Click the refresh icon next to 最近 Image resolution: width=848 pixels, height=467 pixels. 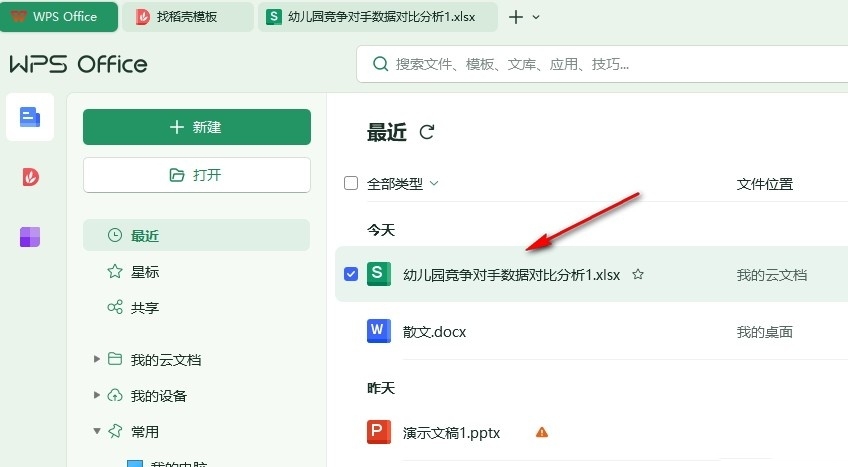point(427,132)
